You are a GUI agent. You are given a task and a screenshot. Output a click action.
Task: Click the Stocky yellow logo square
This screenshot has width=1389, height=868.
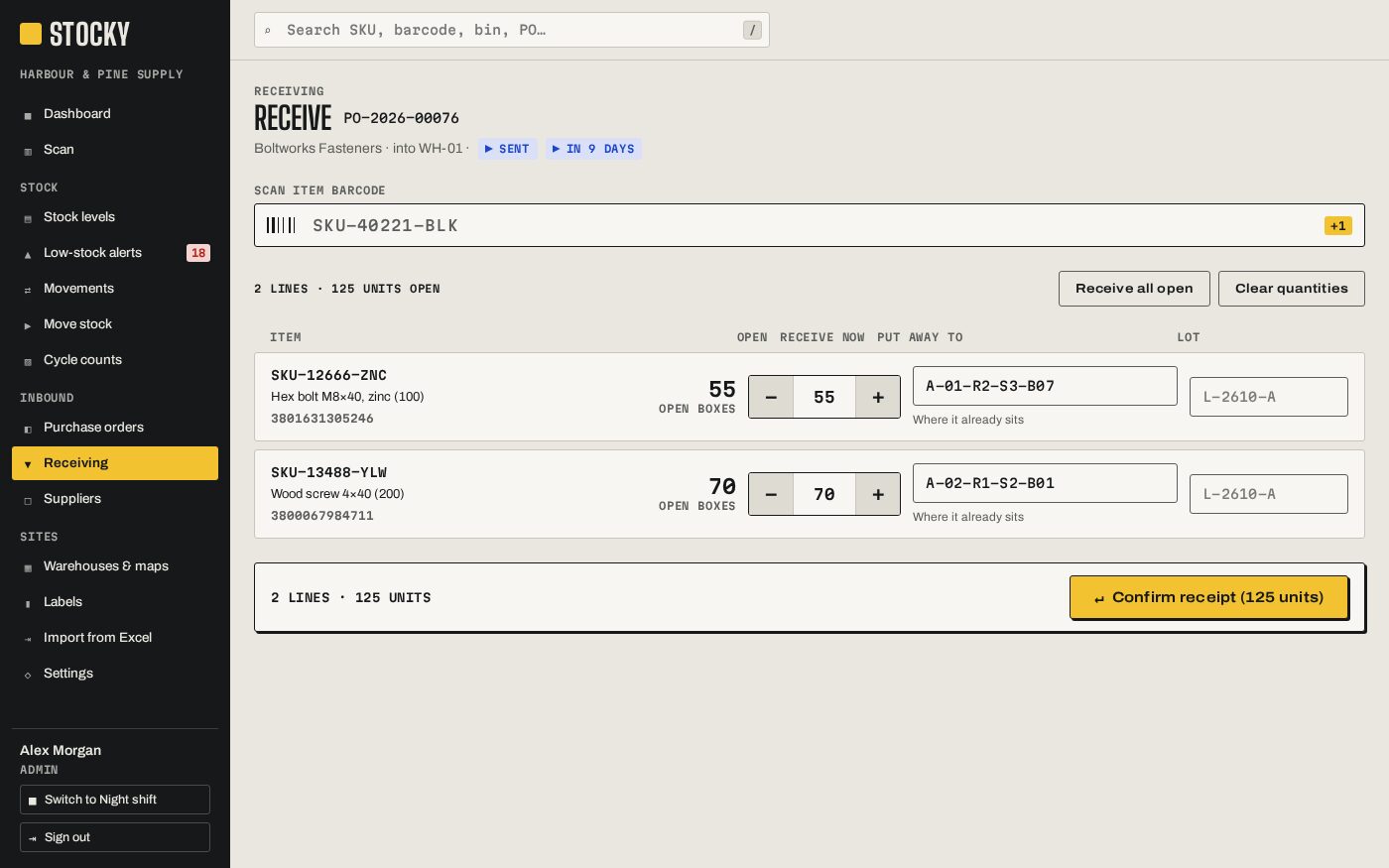31,34
